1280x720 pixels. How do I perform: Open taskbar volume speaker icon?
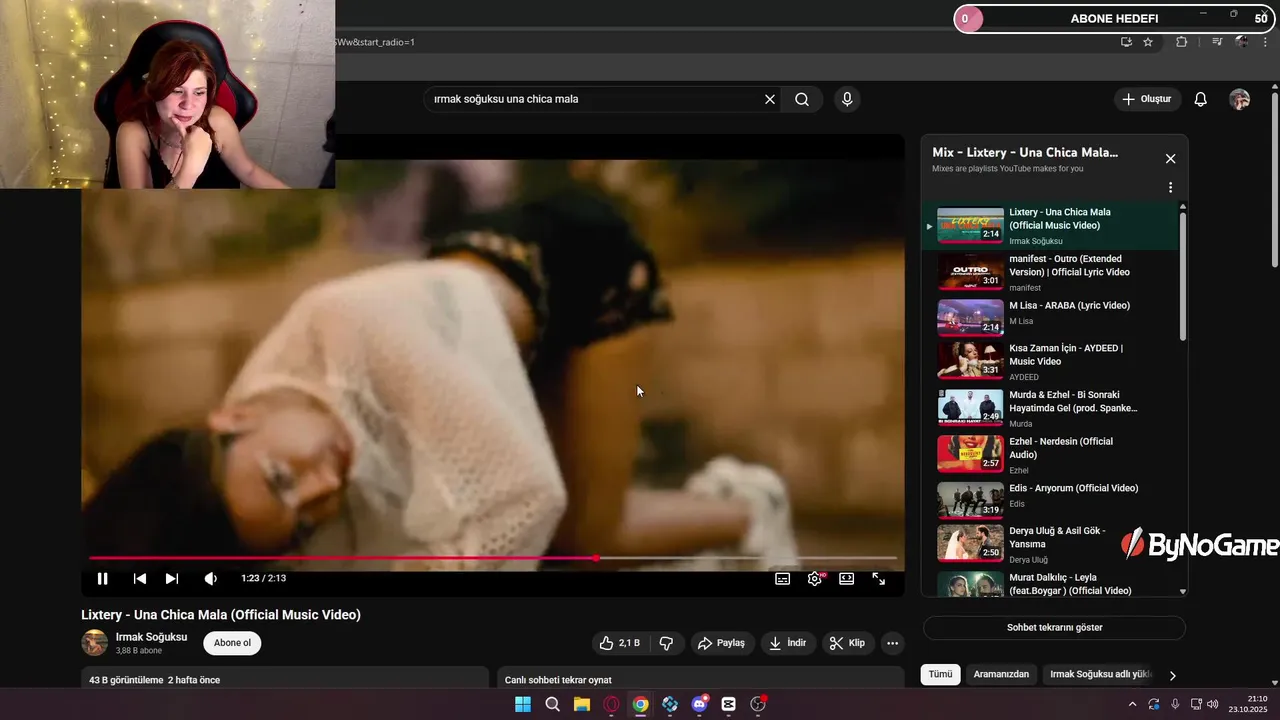[1212, 704]
